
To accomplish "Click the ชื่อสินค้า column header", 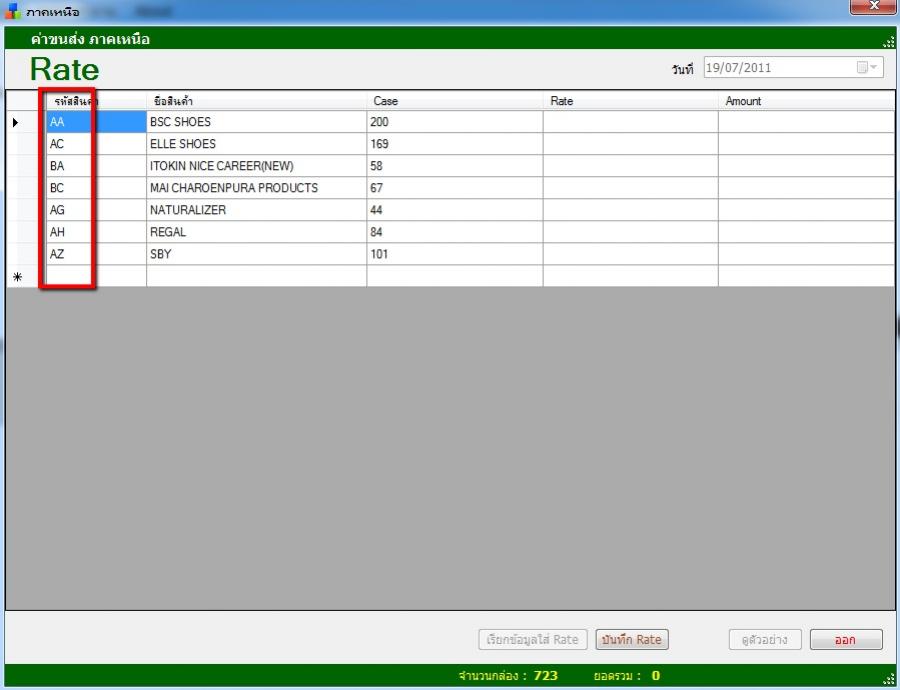I will [x=257, y=101].
